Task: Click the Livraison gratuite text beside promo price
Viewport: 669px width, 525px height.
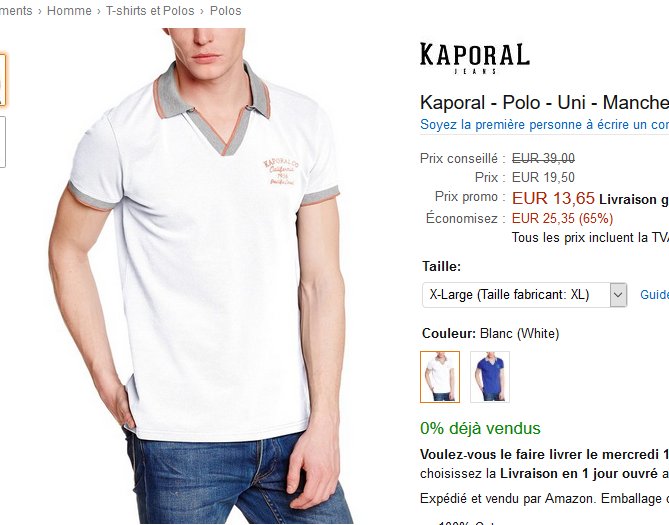Action: (634, 199)
